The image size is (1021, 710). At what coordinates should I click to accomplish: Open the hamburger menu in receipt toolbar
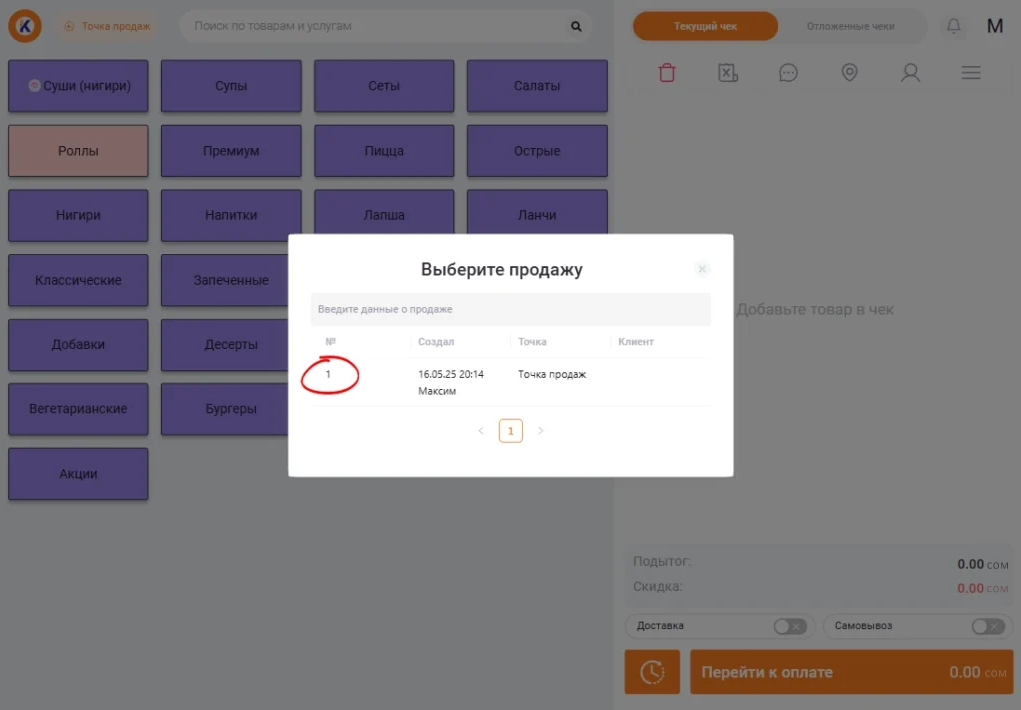click(970, 73)
